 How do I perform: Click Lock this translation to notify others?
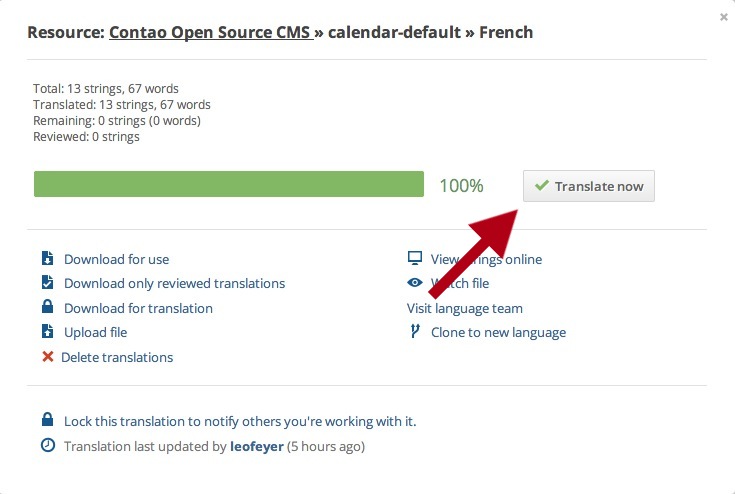click(x=240, y=421)
